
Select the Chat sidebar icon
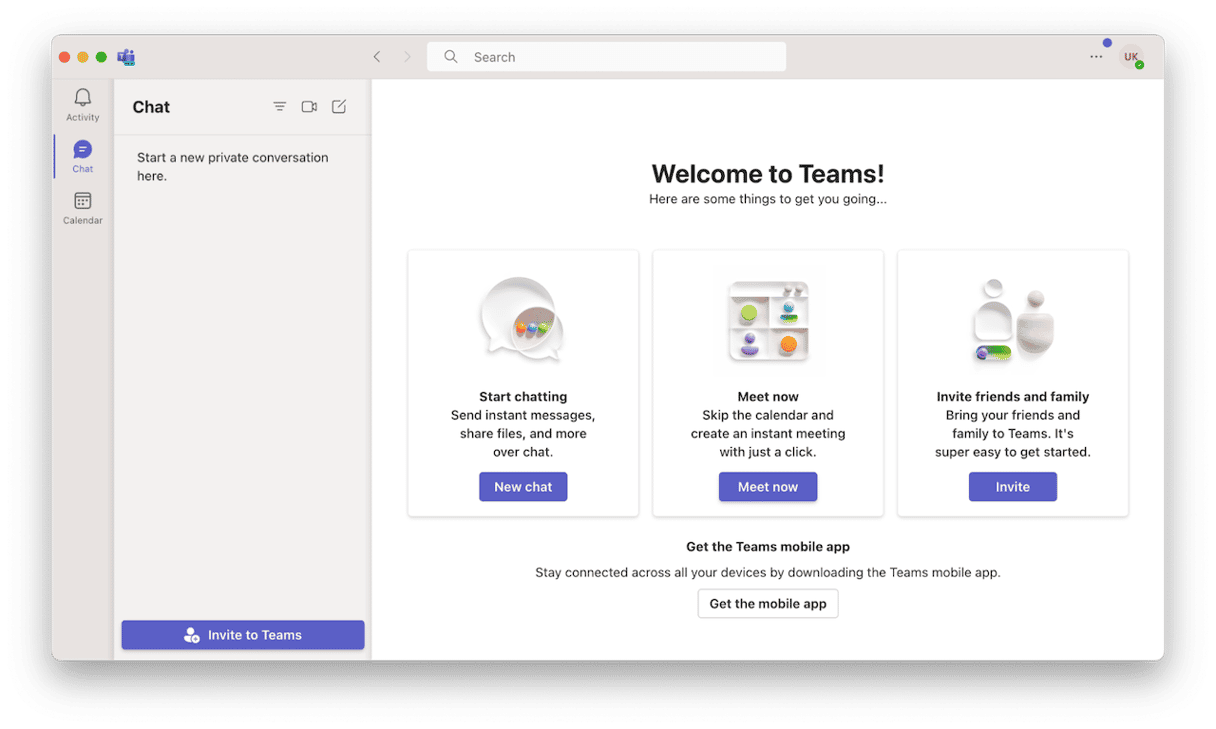coord(83,150)
